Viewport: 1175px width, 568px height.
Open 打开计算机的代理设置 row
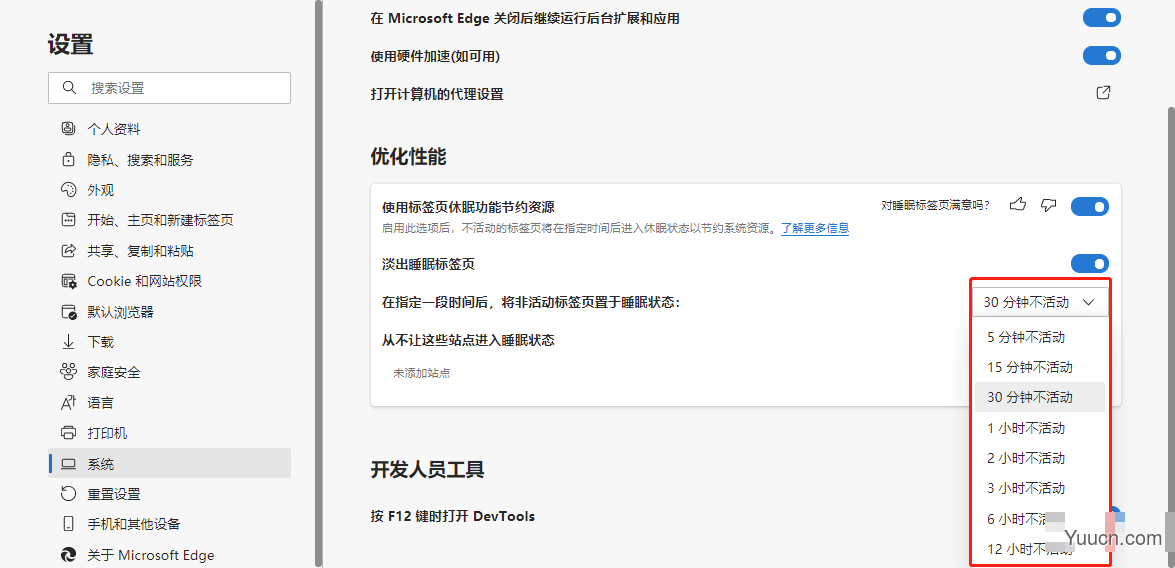coord(746,94)
